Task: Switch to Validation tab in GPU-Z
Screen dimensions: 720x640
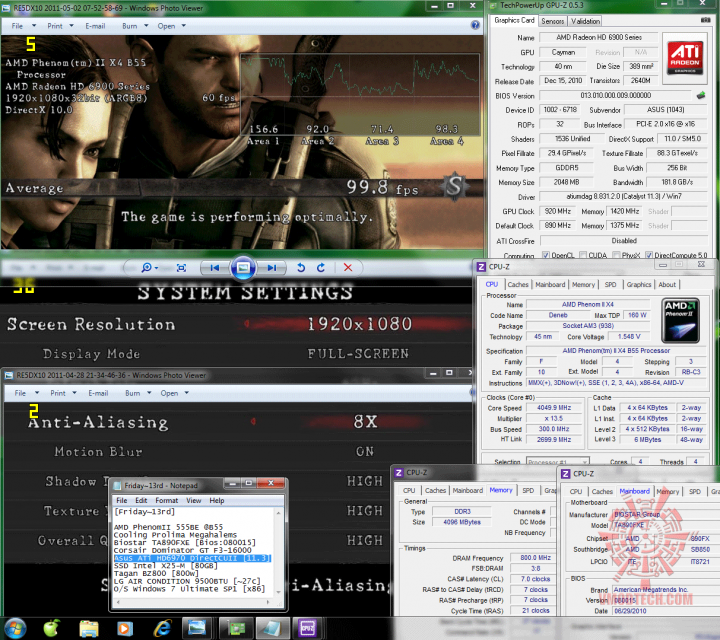Action: pos(585,21)
